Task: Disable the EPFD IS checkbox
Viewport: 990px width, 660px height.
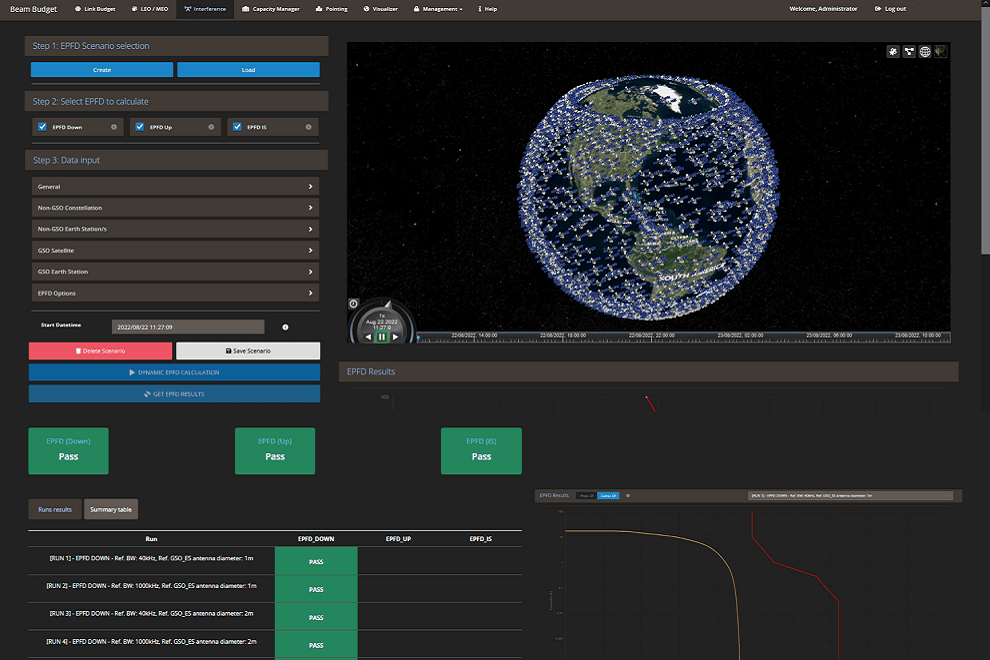Action: pos(237,127)
